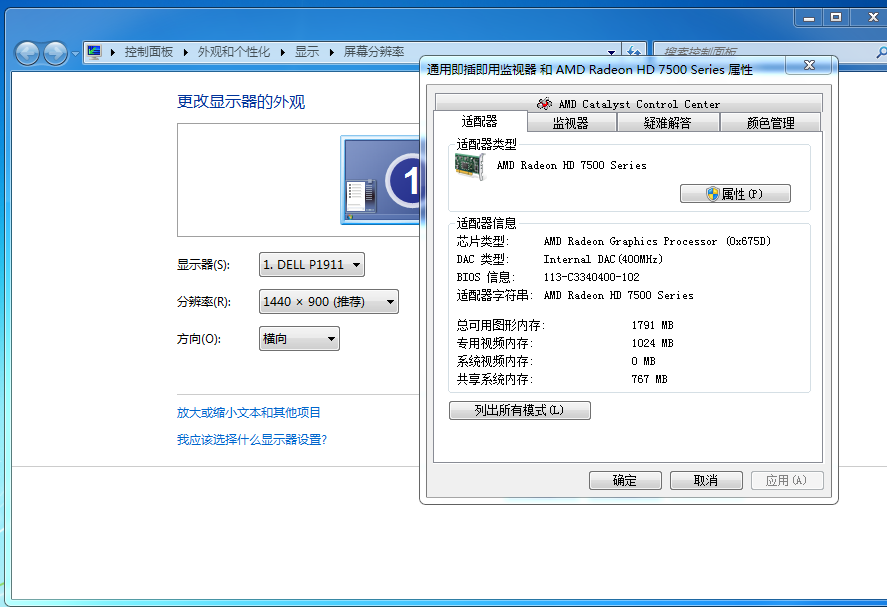Screen dimensions: 887x607
Task: Open the 颜色管理 tab
Action: pyautogui.click(x=770, y=123)
